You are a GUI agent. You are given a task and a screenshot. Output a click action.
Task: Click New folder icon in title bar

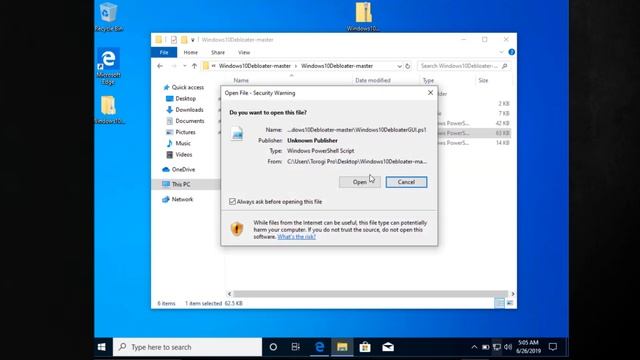pos(184,40)
